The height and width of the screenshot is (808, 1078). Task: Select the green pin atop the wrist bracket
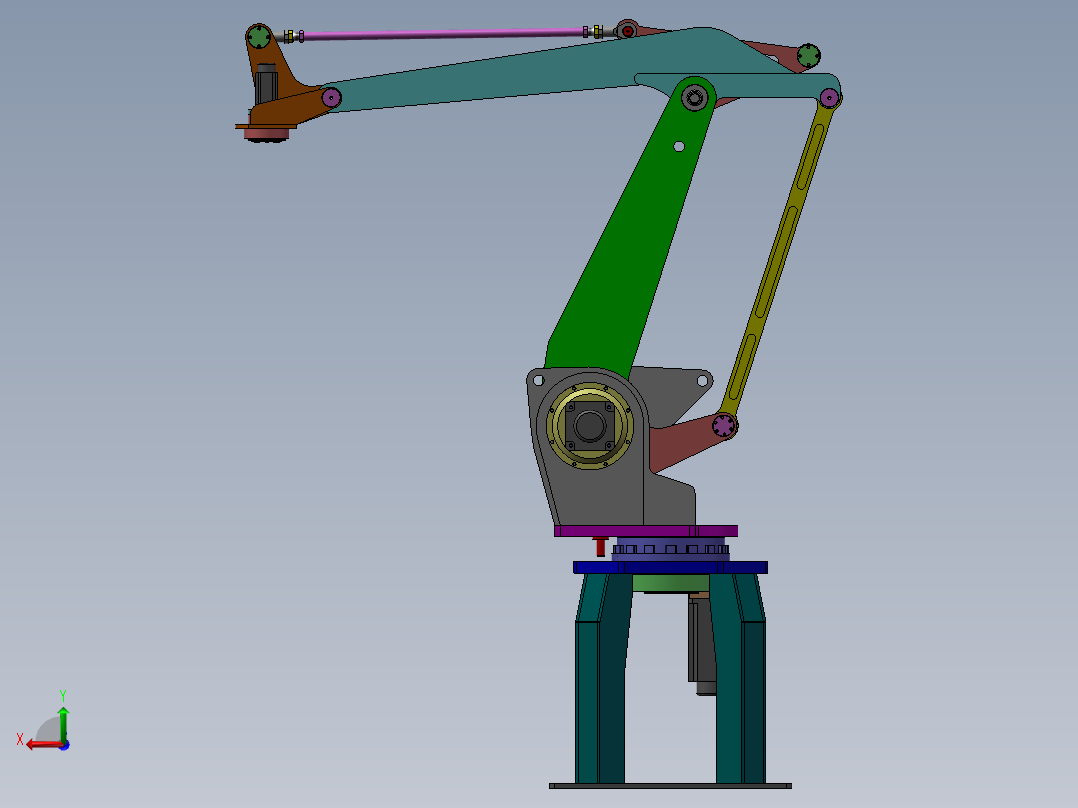click(258, 36)
